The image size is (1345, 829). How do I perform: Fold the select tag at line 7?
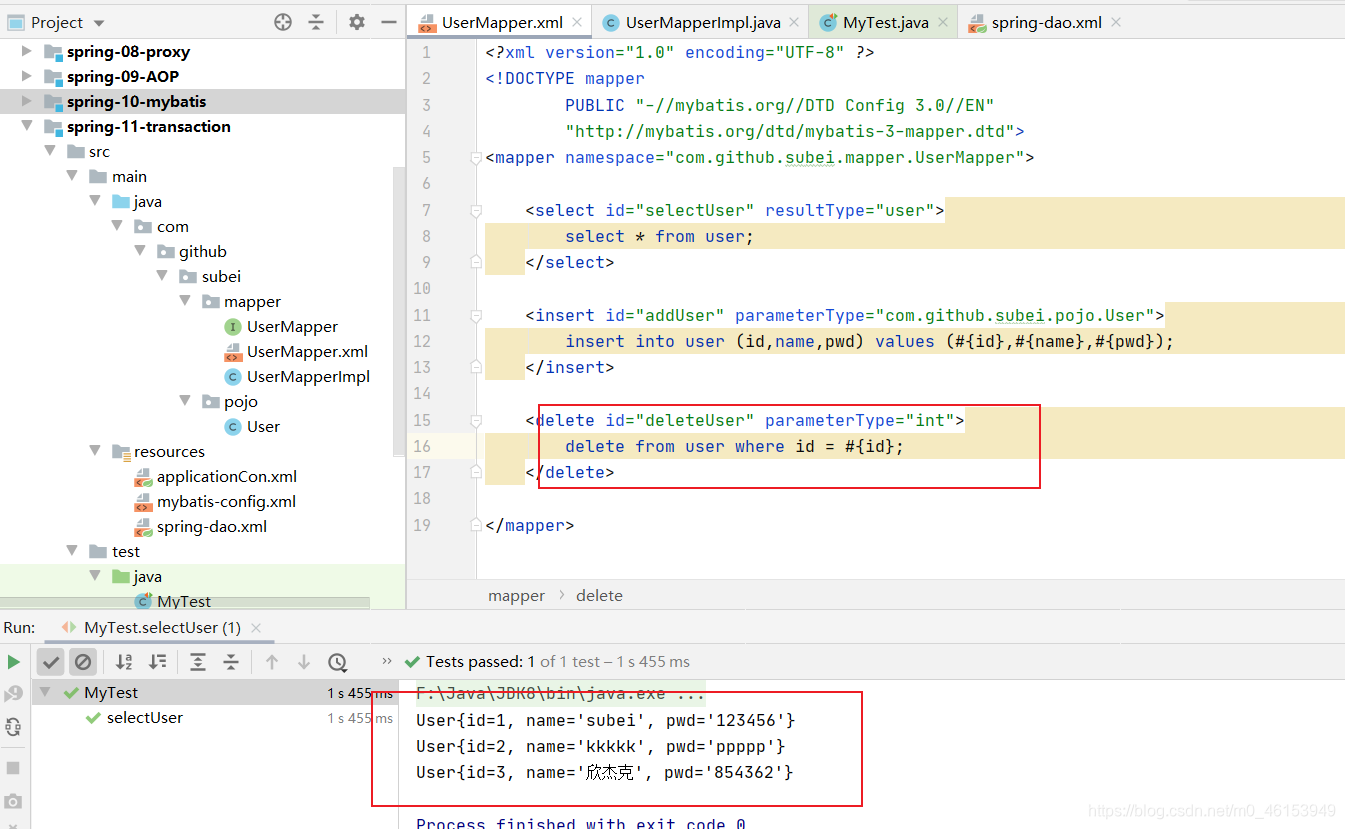coord(476,210)
